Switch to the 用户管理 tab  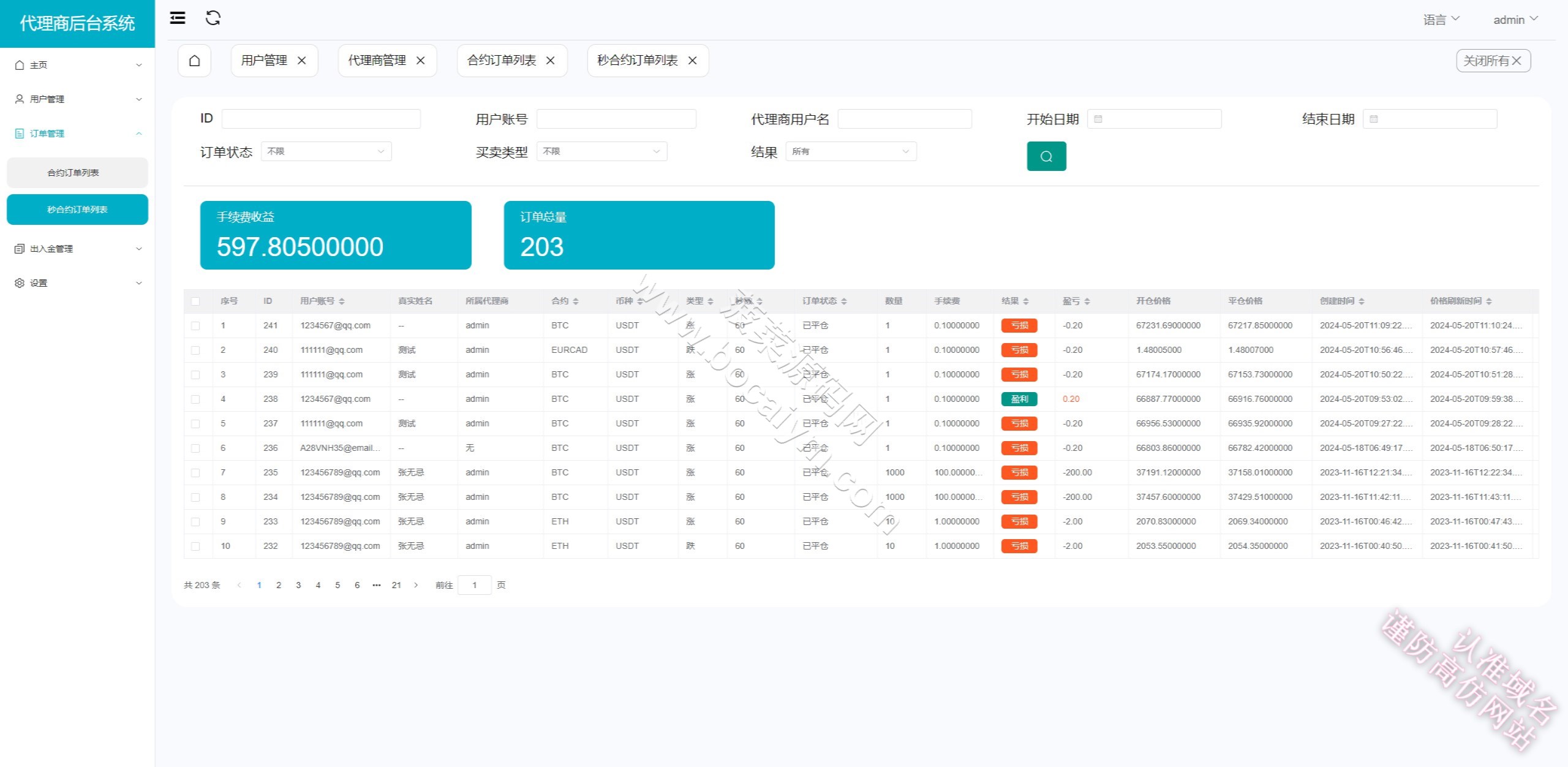264,61
